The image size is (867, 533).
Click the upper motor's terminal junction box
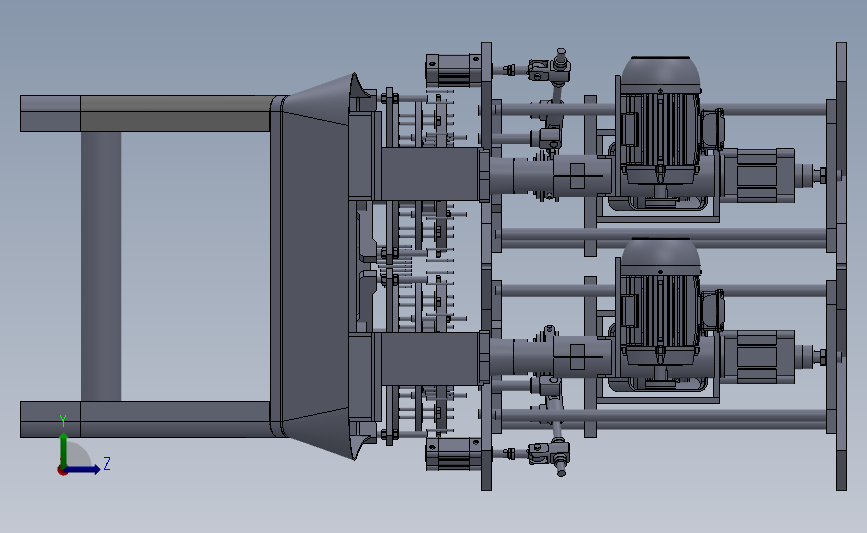[x=713, y=128]
